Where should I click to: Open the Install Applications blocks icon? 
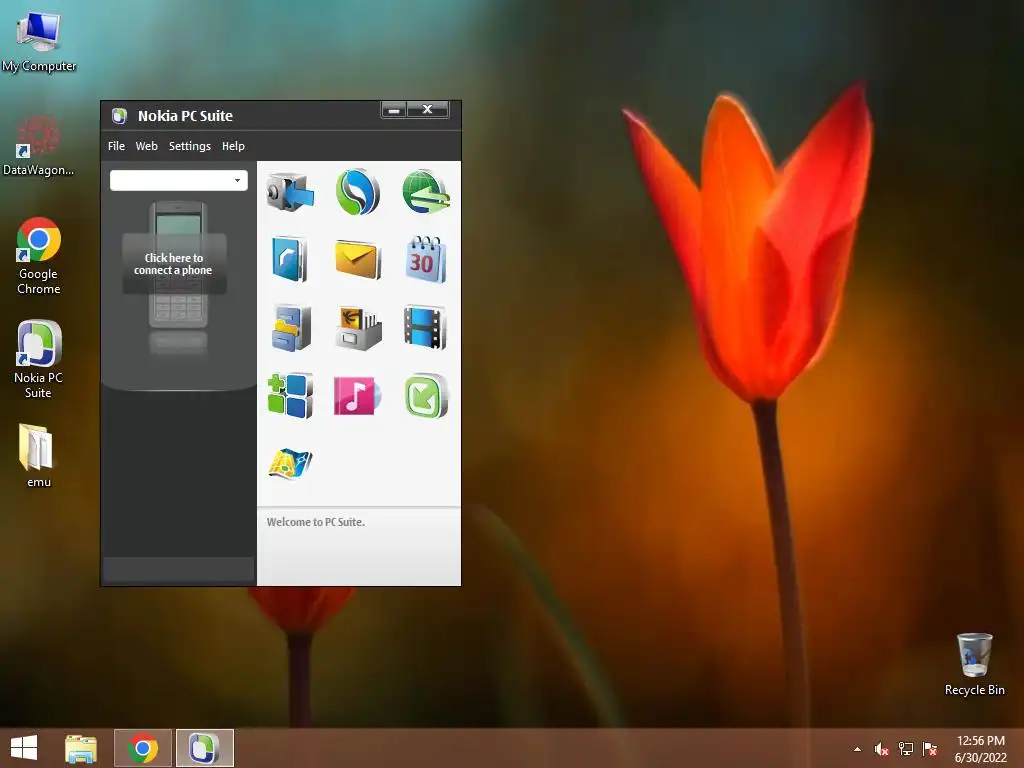coord(290,395)
